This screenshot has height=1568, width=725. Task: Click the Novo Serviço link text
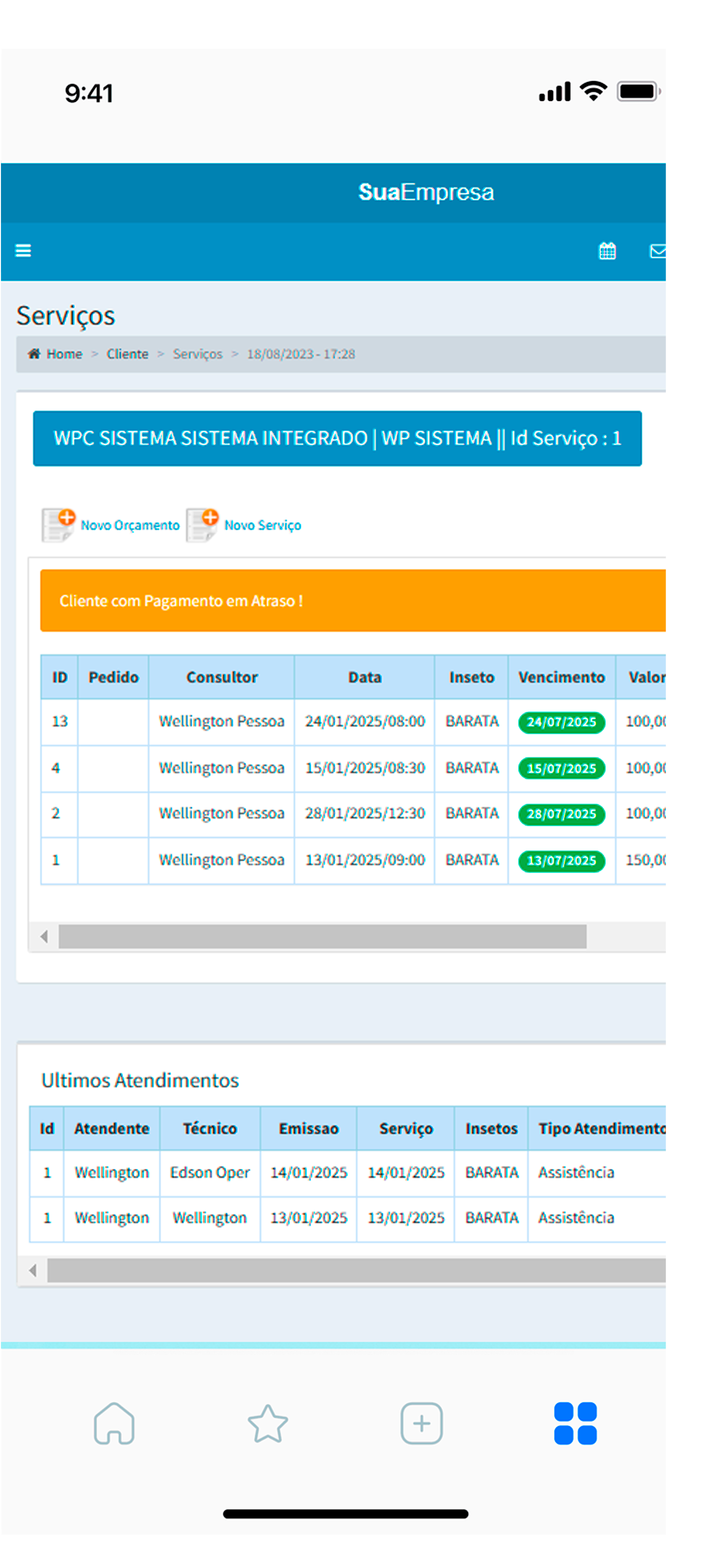pyautogui.click(x=263, y=525)
